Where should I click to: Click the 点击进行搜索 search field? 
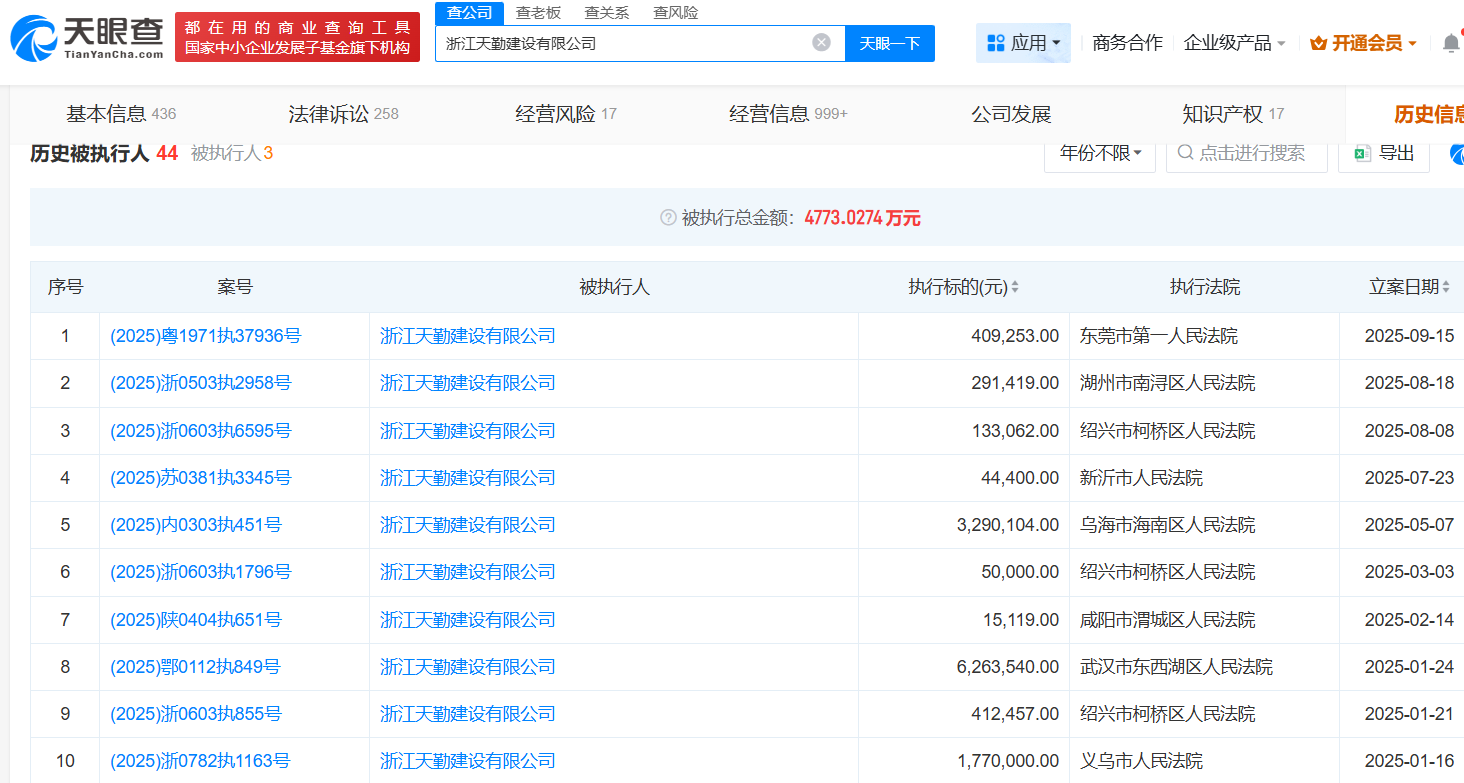1250,153
